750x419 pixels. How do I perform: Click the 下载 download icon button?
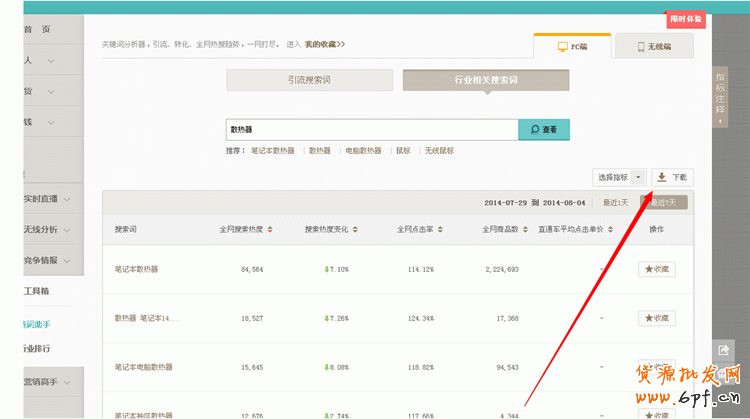672,177
